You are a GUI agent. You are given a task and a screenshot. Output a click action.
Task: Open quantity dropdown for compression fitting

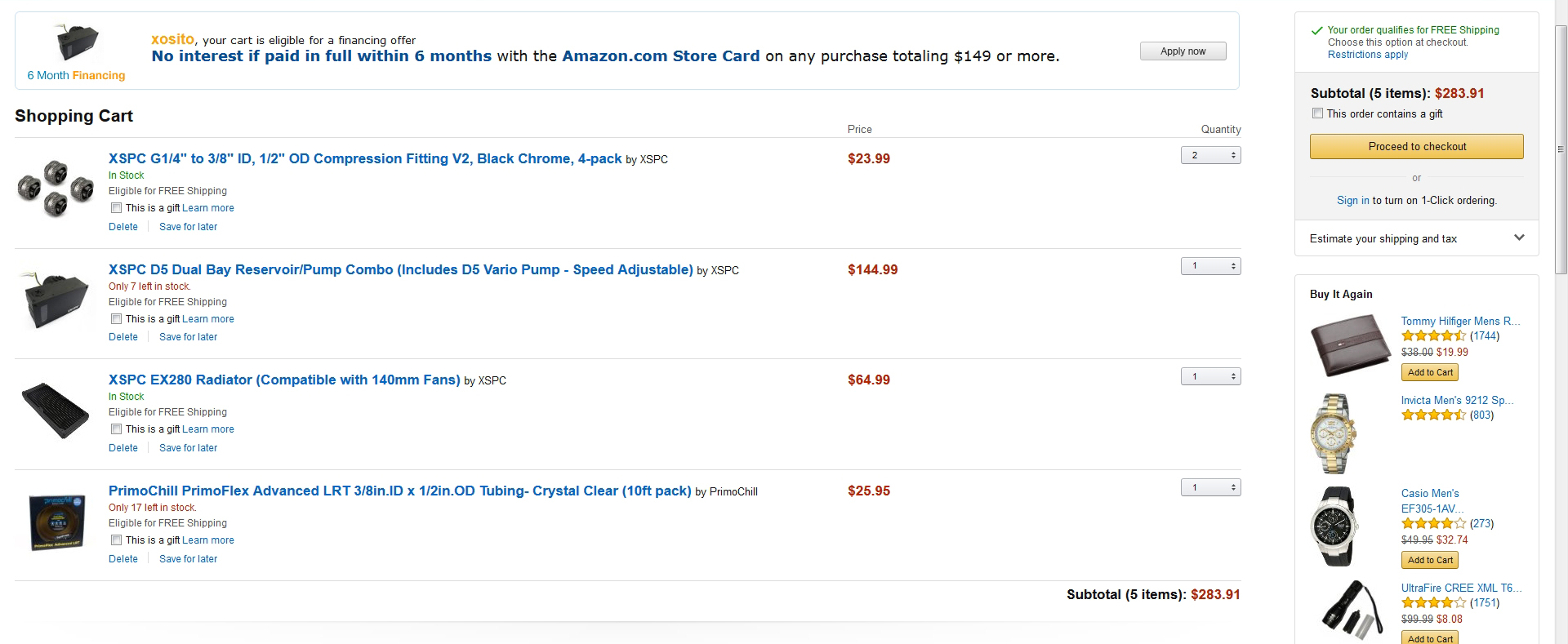point(1210,155)
